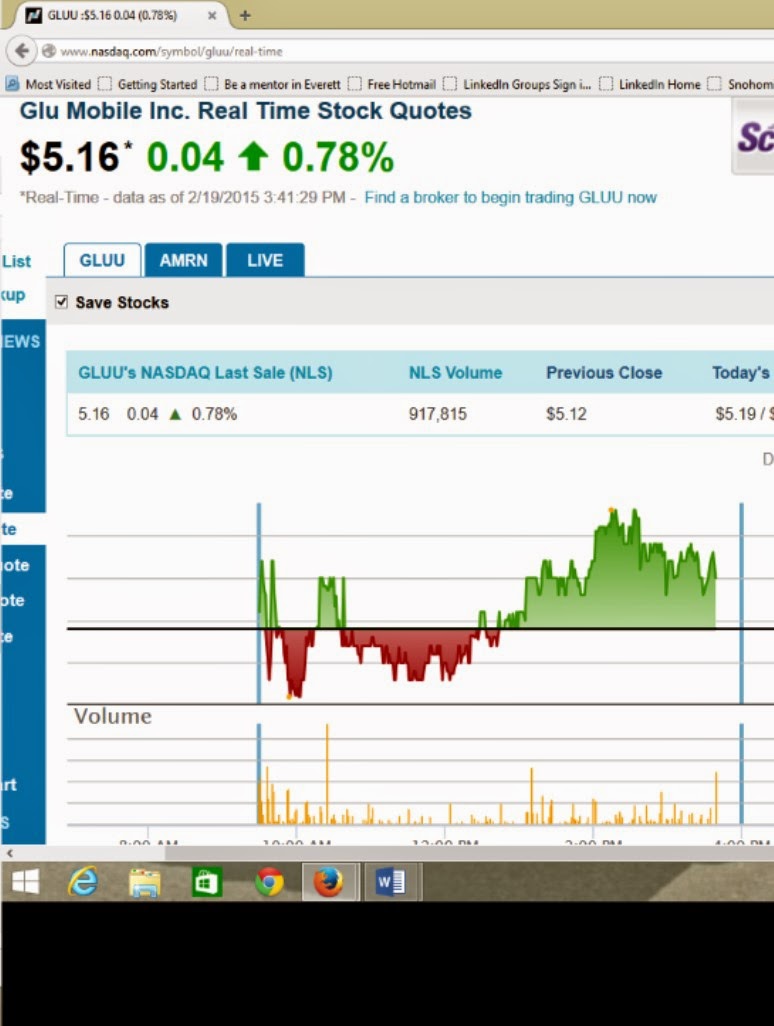774x1026 pixels.
Task: Switch to the LIVE tab
Action: tap(265, 260)
